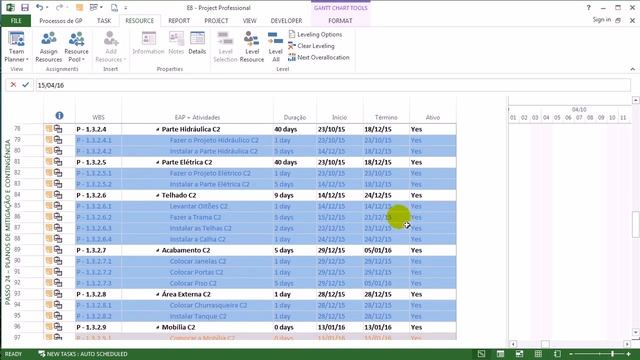Open the Customize Quick Access Toolbar menu

tap(126, 8)
